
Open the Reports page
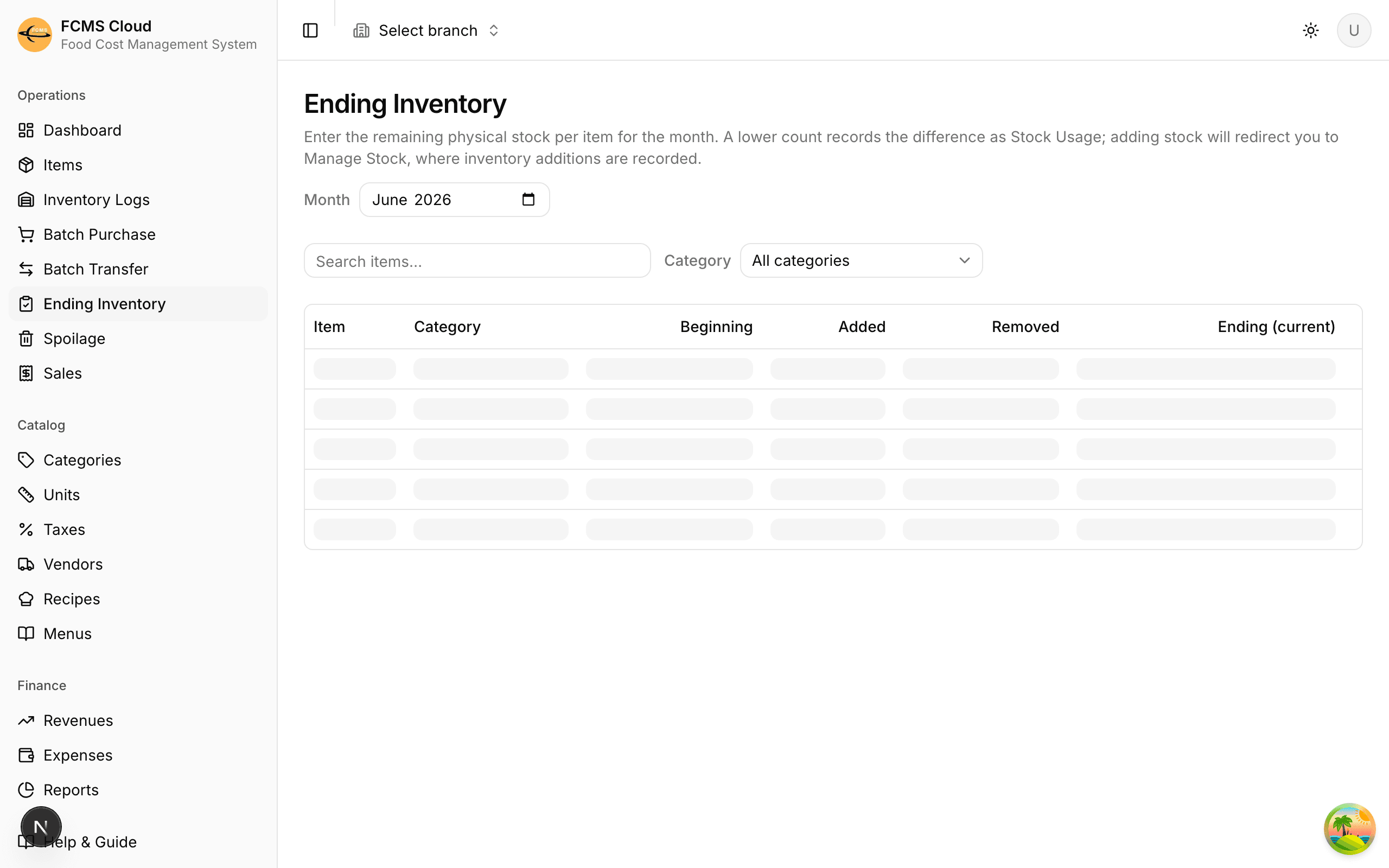click(138, 790)
